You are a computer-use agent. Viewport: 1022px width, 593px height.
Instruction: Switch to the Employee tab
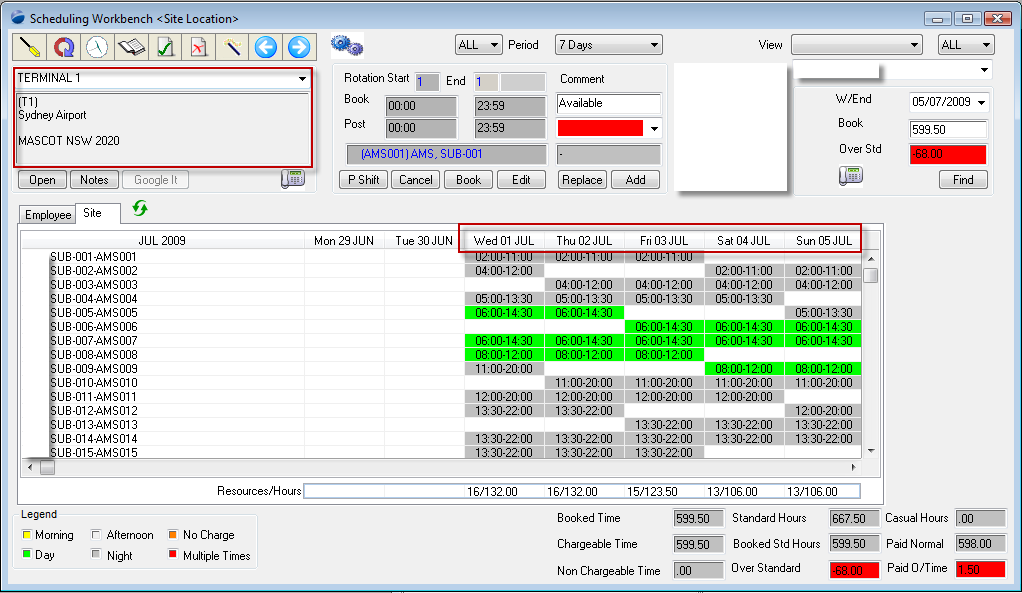click(x=48, y=214)
